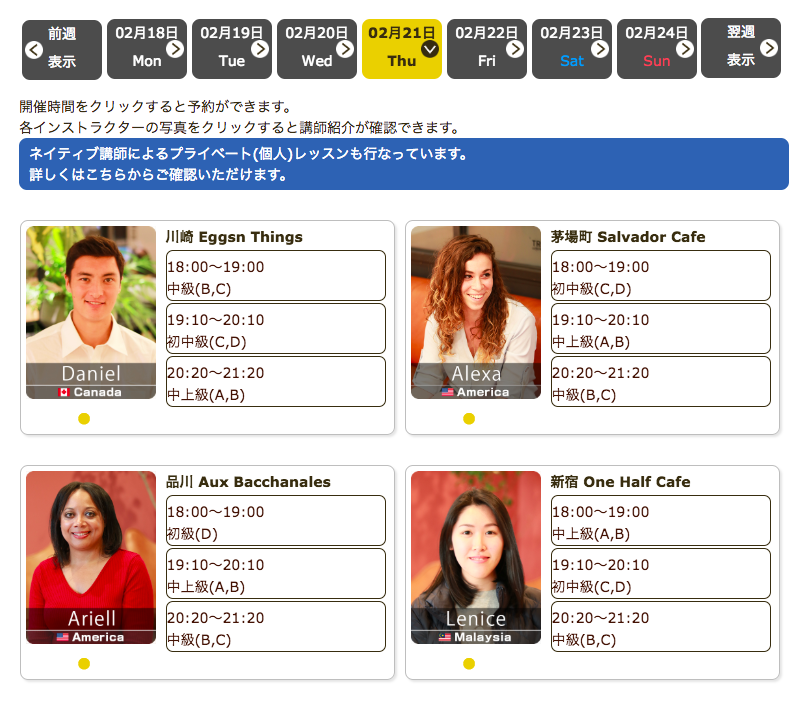The image size is (804, 705).
Task: Open the 02月24日 Sun date tab
Action: (x=656, y=48)
